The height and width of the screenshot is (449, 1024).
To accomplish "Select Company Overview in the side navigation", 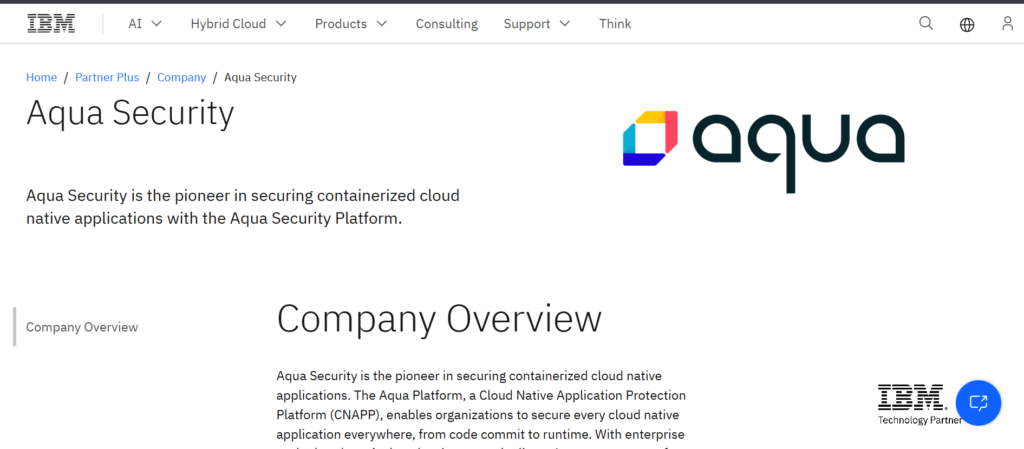I will [82, 327].
